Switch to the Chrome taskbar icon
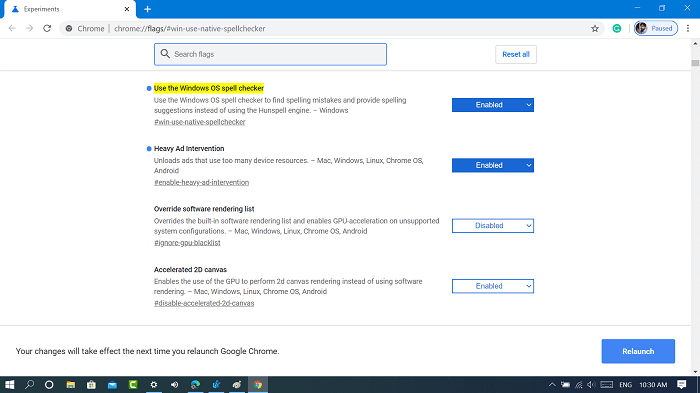The image size is (700, 393). click(258, 385)
